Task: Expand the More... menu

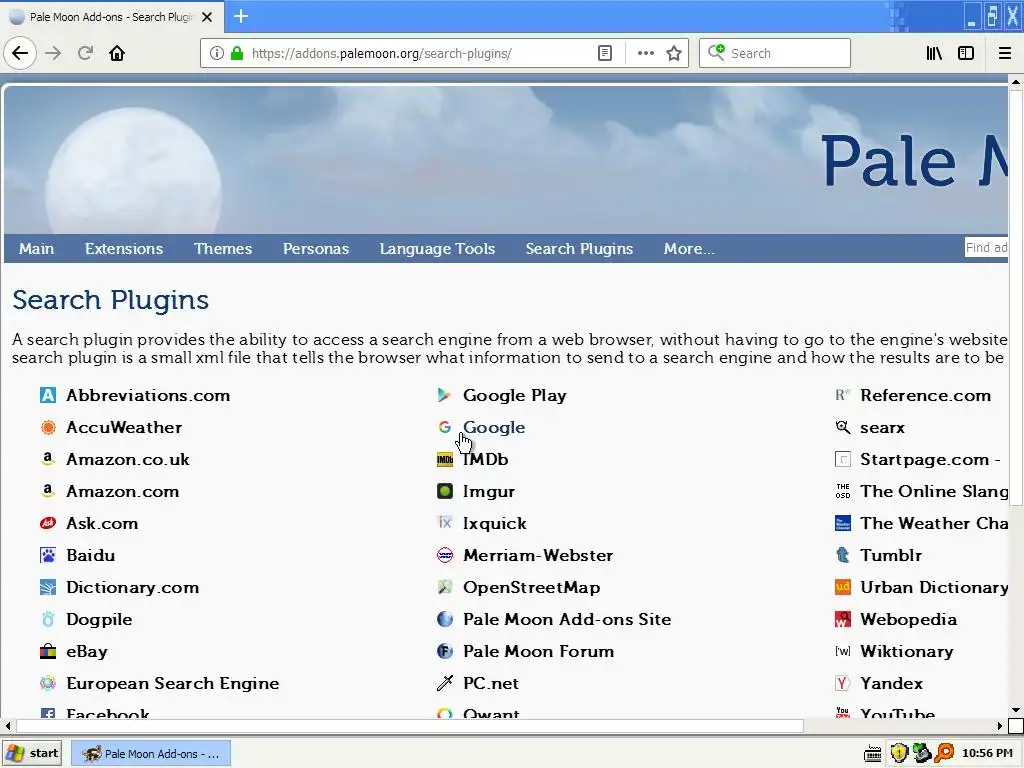Action: 689,249
